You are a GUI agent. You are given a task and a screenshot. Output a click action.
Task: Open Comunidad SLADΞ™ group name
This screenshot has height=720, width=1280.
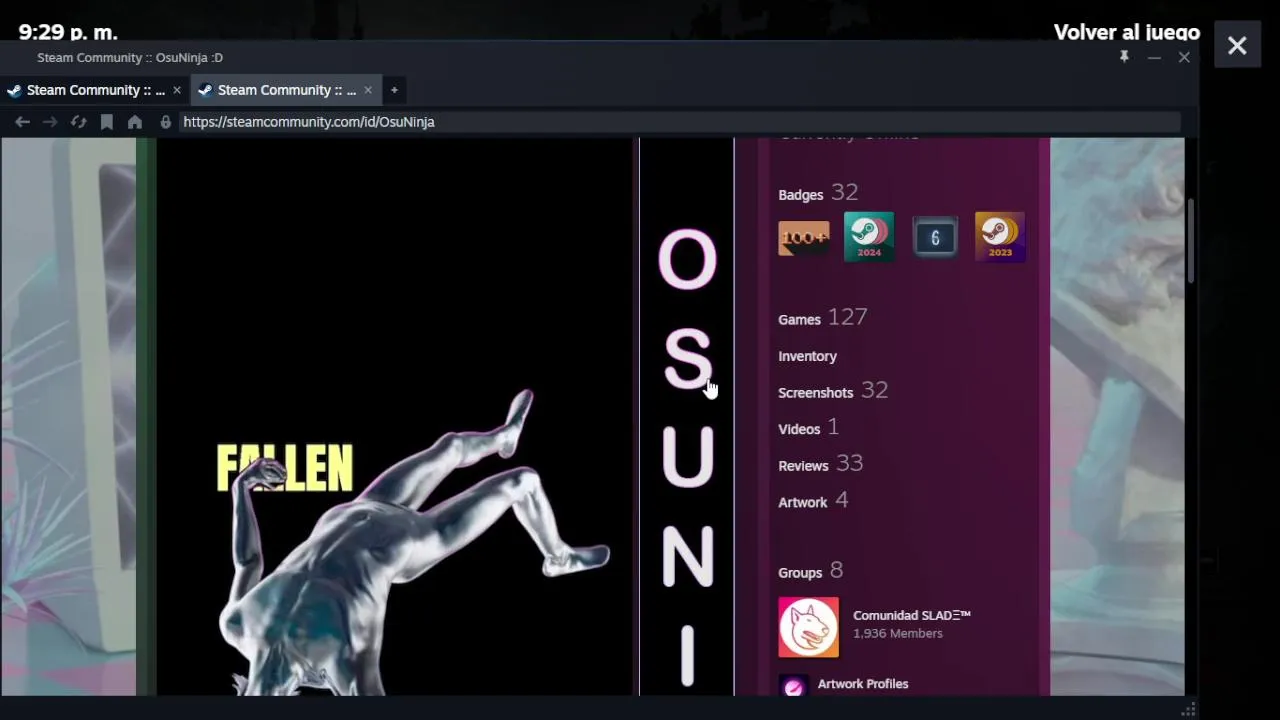[x=912, y=615]
